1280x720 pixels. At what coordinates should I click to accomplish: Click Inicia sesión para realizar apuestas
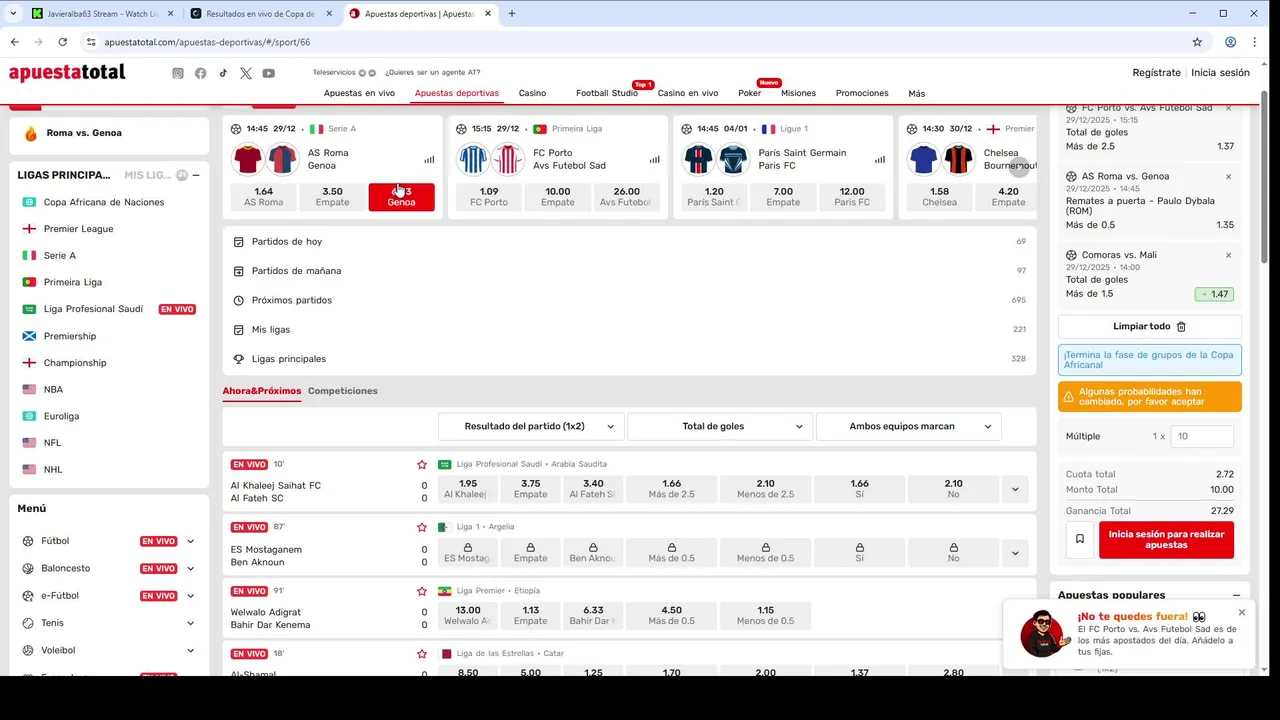coord(1166,540)
